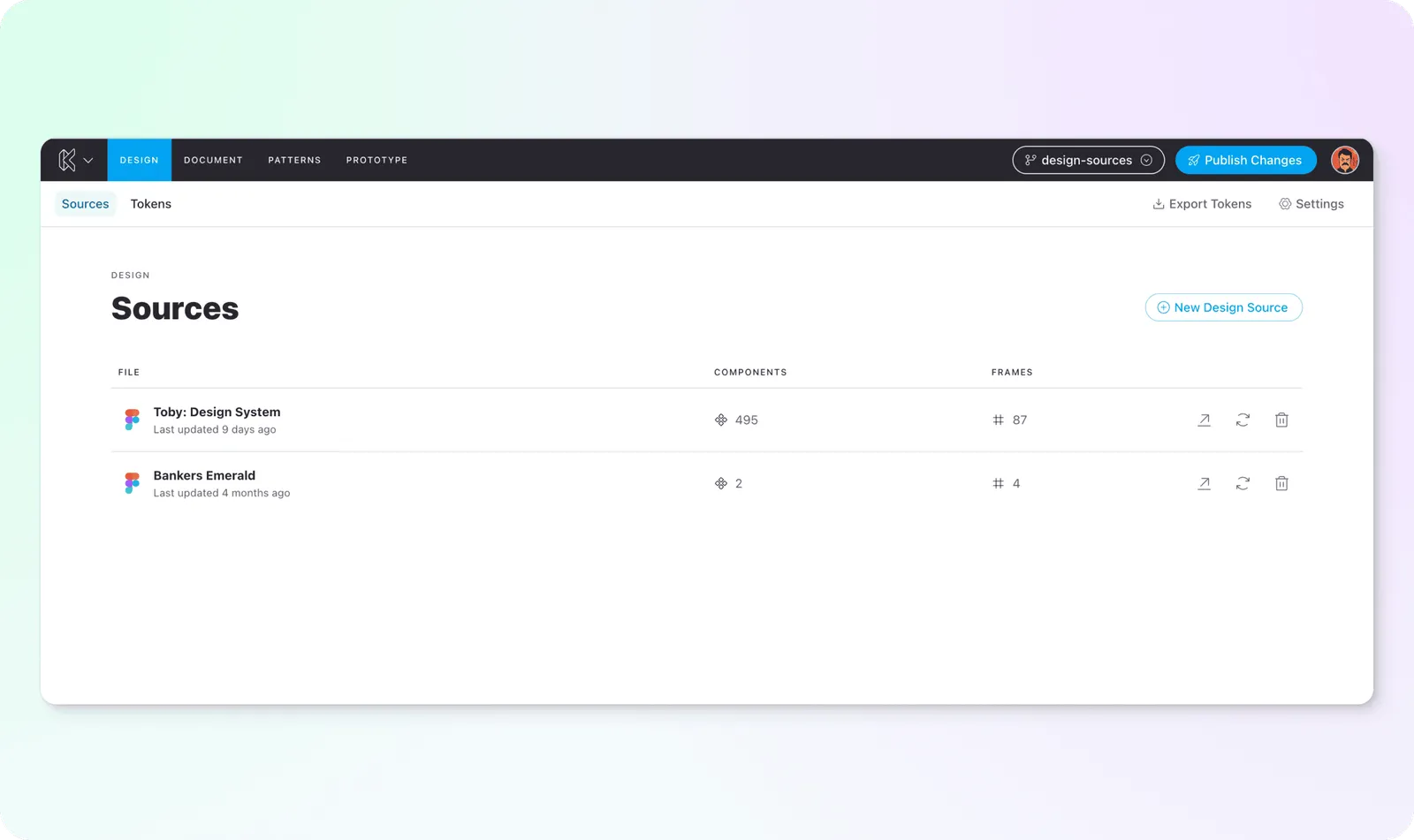The width and height of the screenshot is (1414, 840).
Task: Delete the Bankers Emerald source
Action: point(1281,483)
